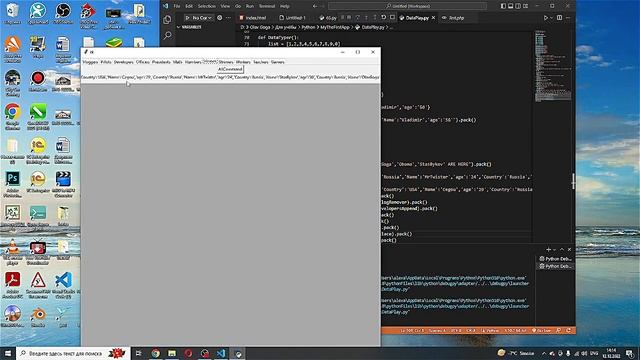Viewport: 640px width, 360px height.
Task: Open the Selection menu in VS Code
Action: coord(207,6)
